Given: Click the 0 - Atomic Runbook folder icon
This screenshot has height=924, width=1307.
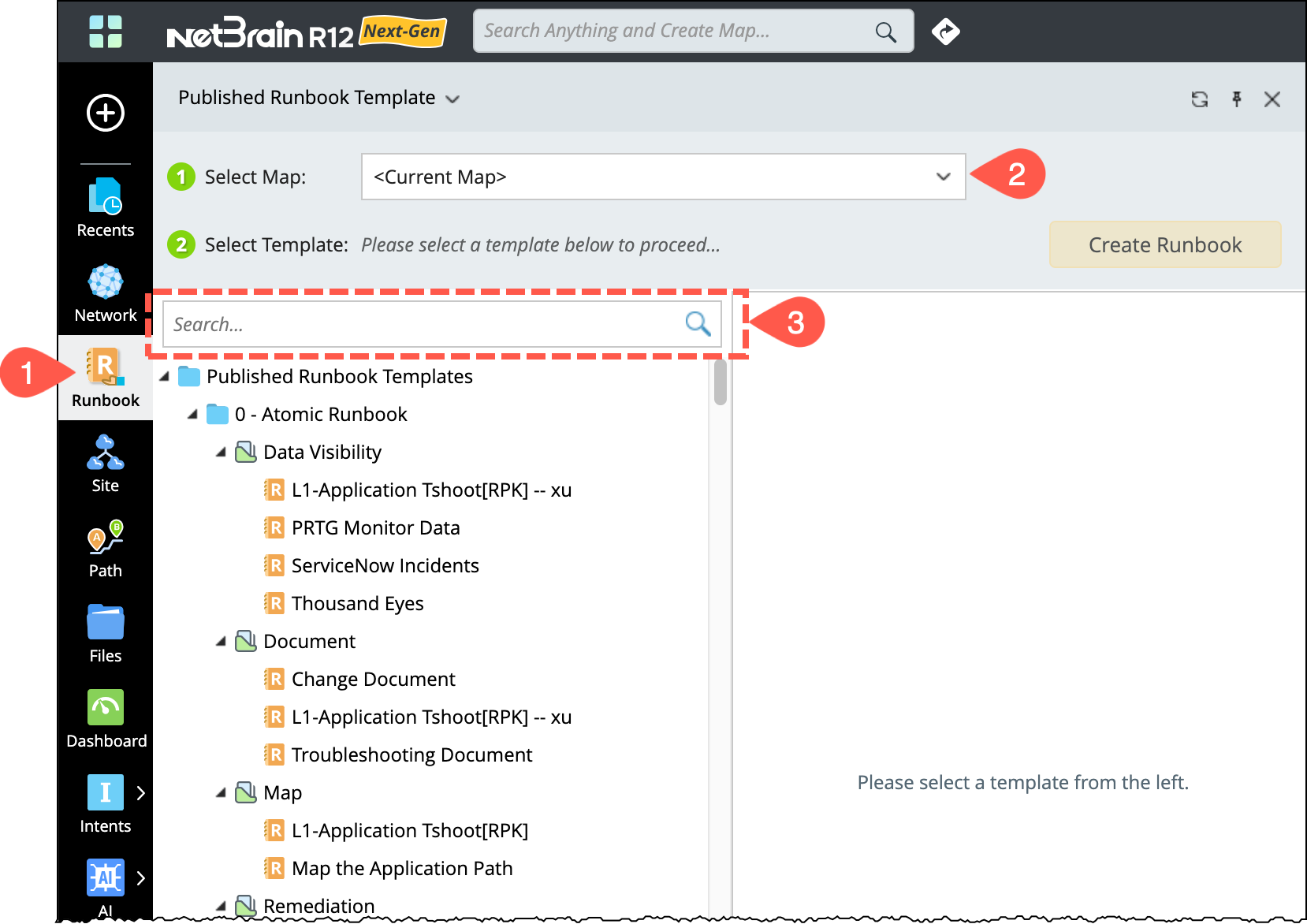Looking at the screenshot, I should coord(218,414).
